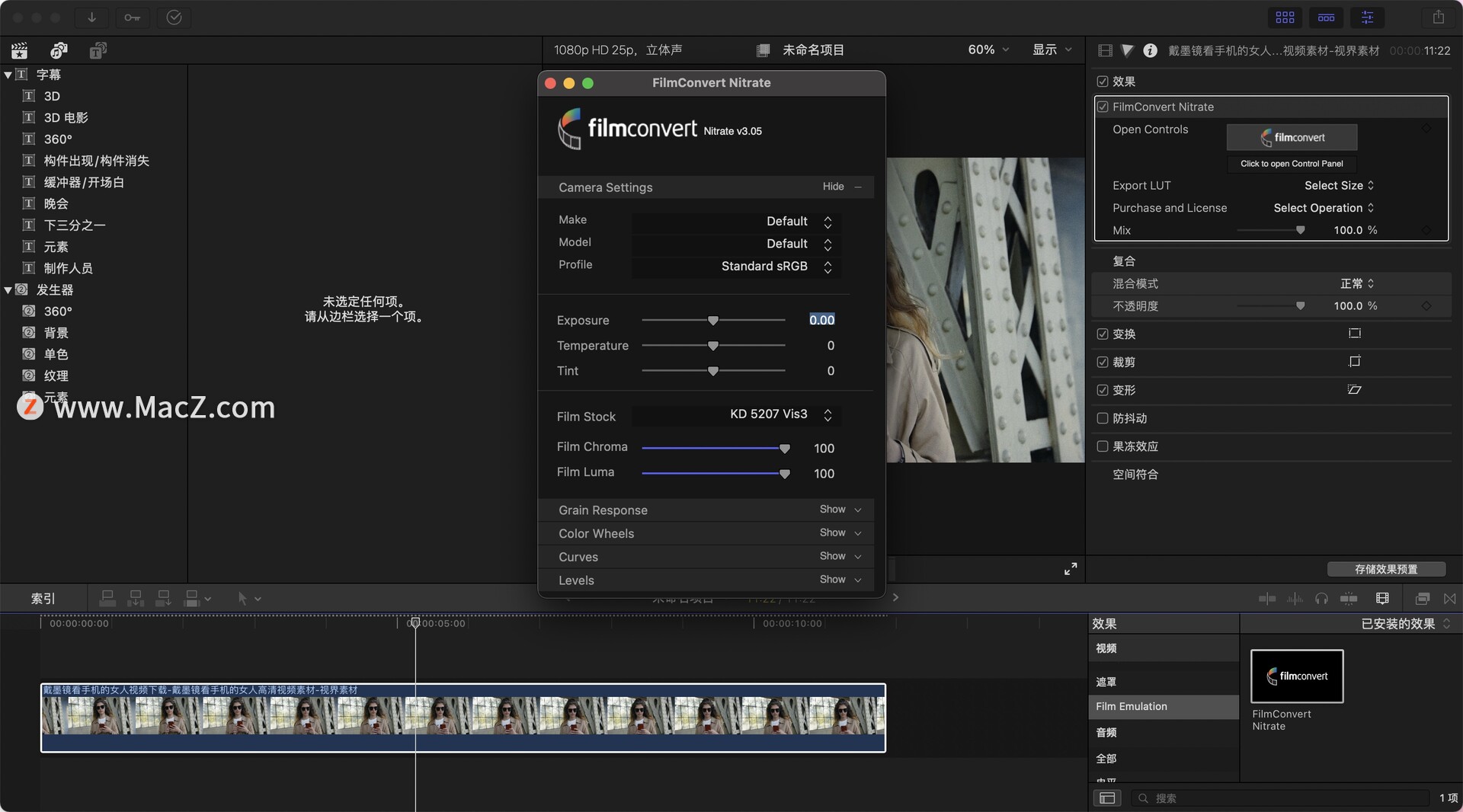Screen dimensions: 1463x812
Task: Click the insert clip icon
Action: pyautogui.click(x=136, y=599)
